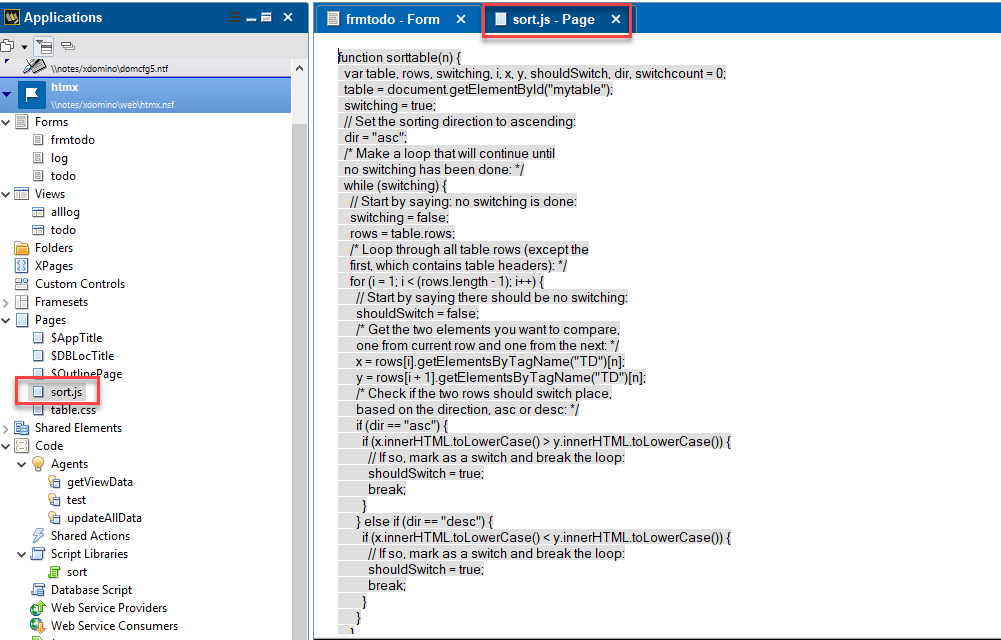Click the htmx application flag icon

(x=31, y=94)
